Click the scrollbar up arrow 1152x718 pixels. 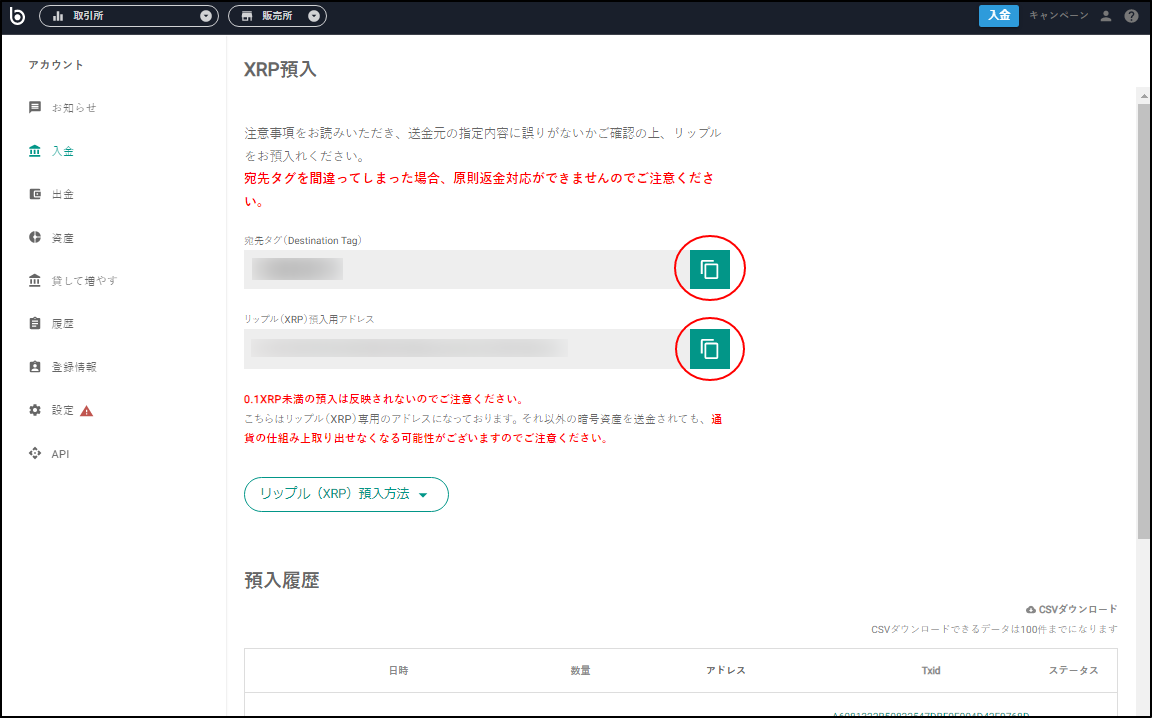click(x=1144, y=96)
